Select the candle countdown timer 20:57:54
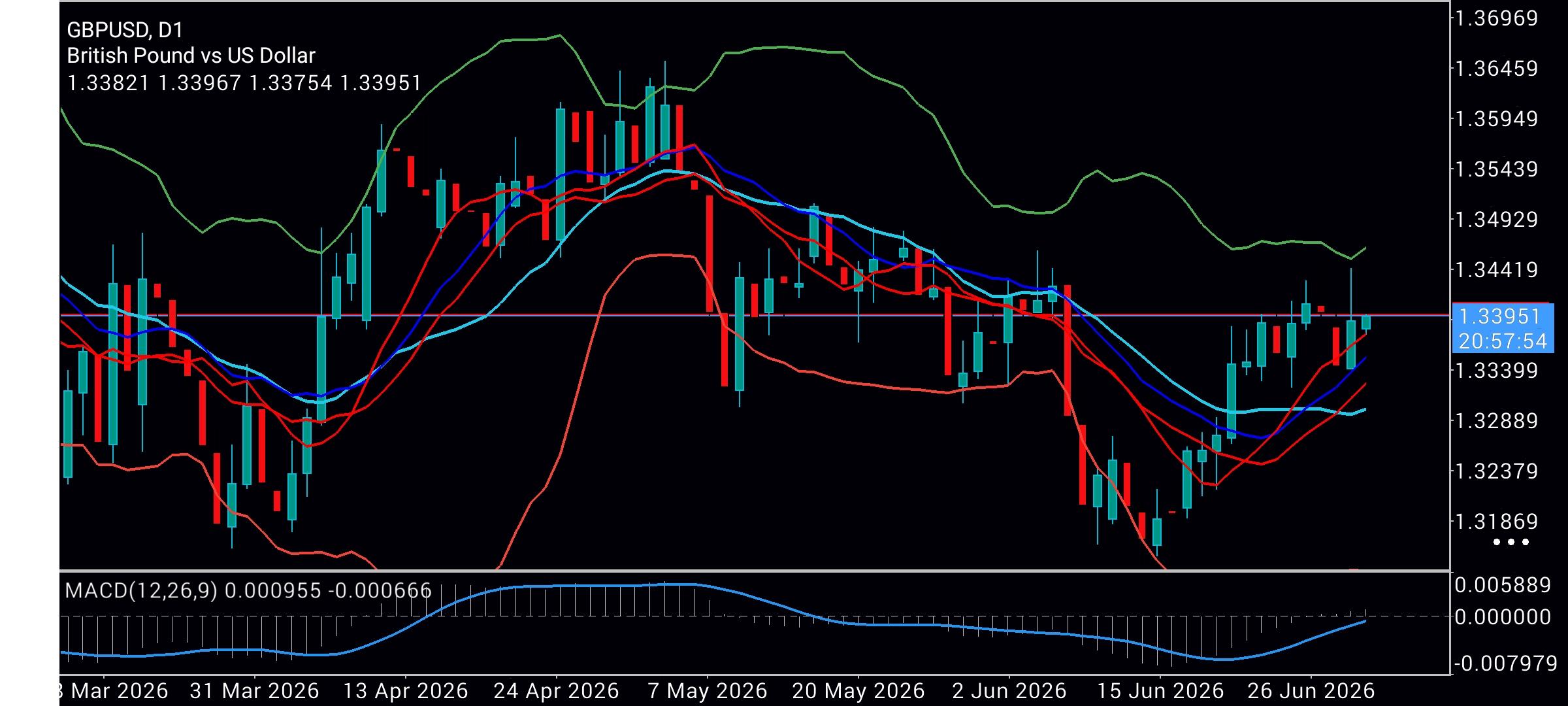The image size is (1568, 706). coord(1503,341)
